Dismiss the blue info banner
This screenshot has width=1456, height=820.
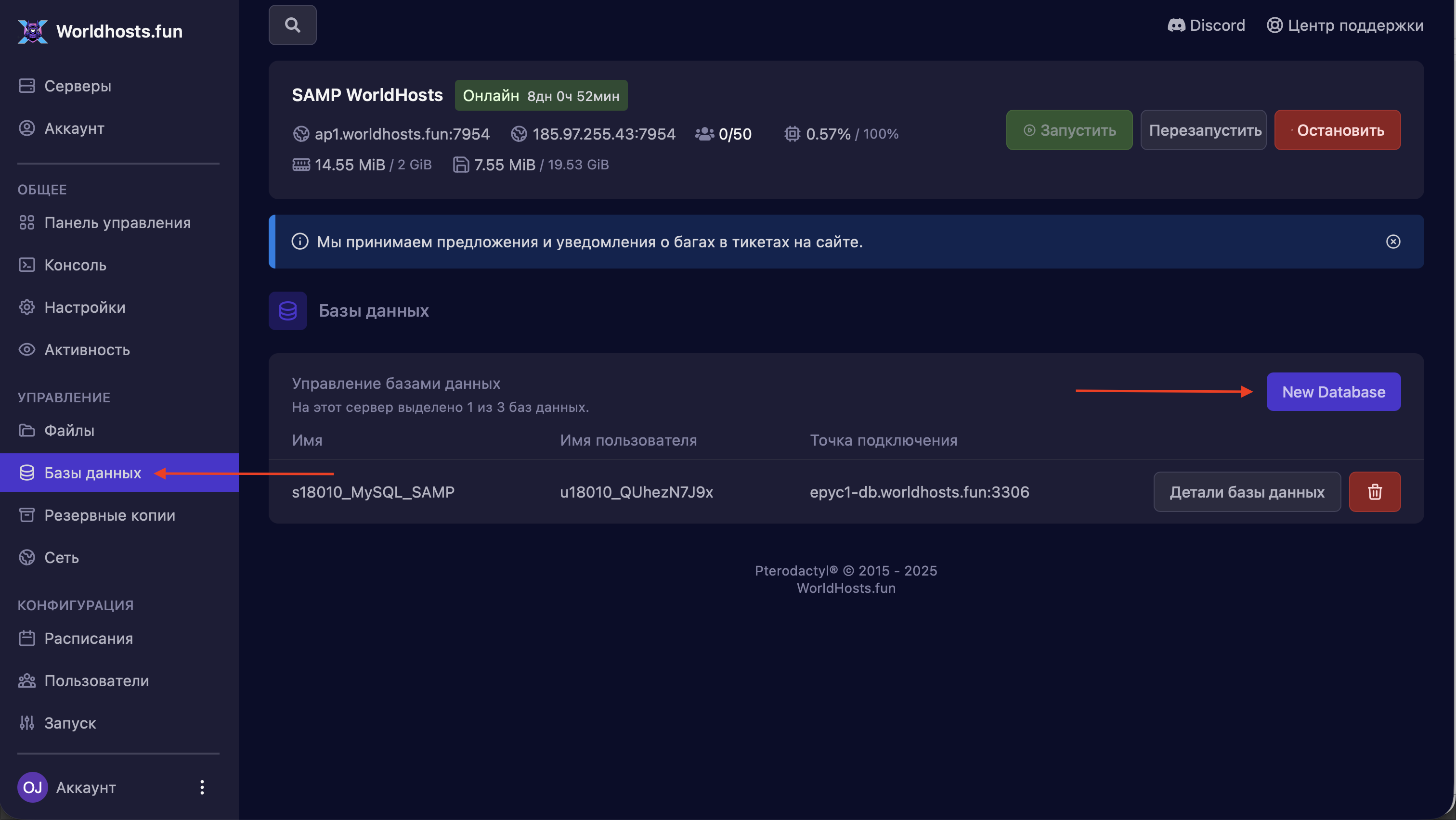click(x=1393, y=242)
